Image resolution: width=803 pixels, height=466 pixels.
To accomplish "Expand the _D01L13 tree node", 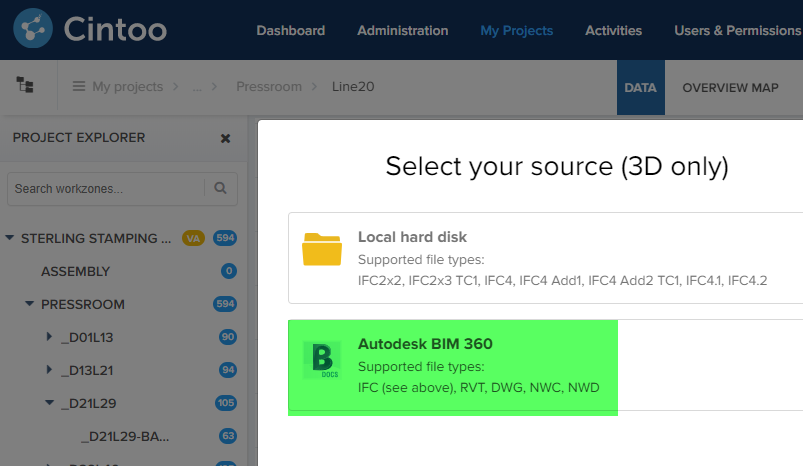I will 49,336.
